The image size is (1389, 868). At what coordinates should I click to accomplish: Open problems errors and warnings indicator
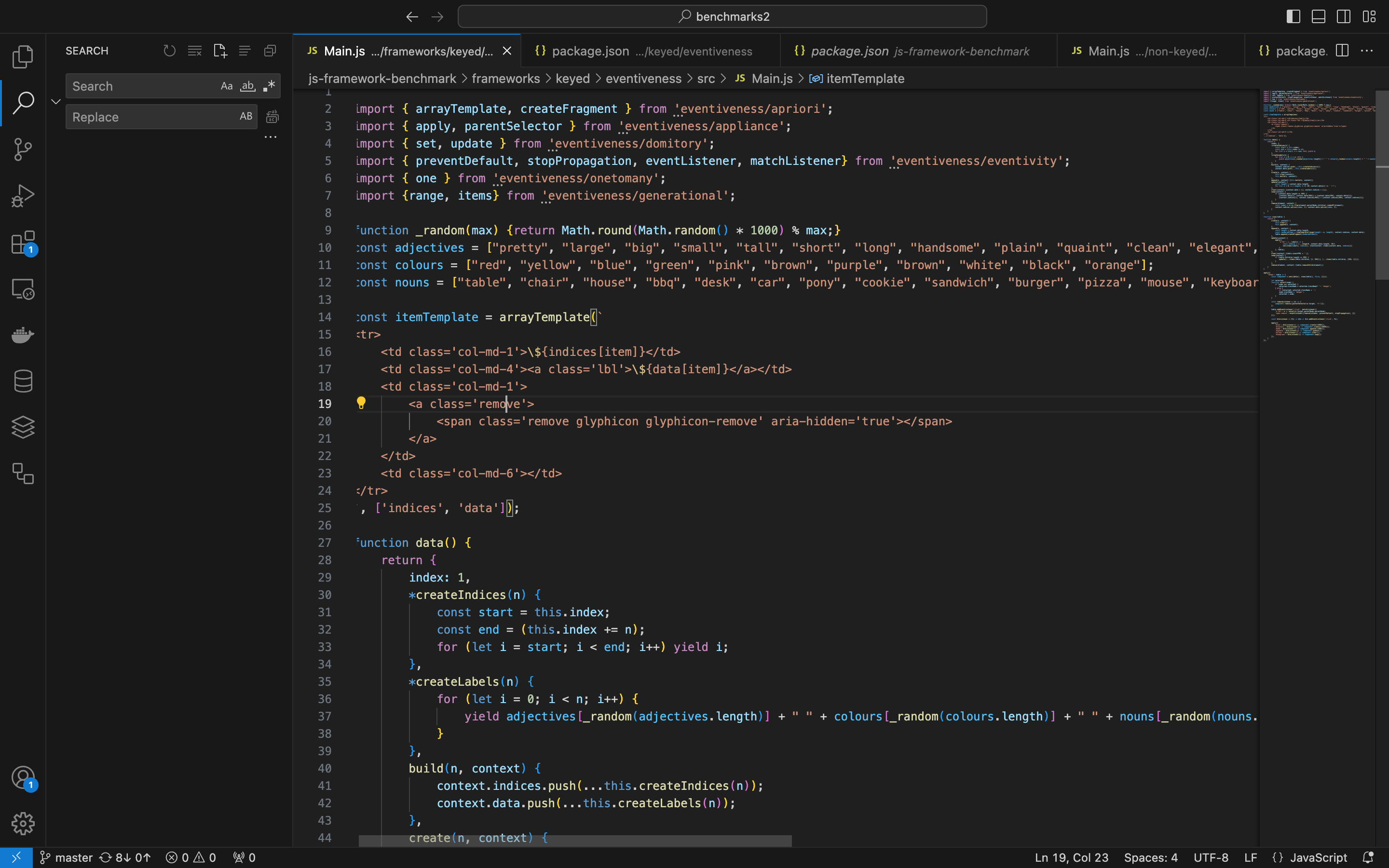(191, 858)
